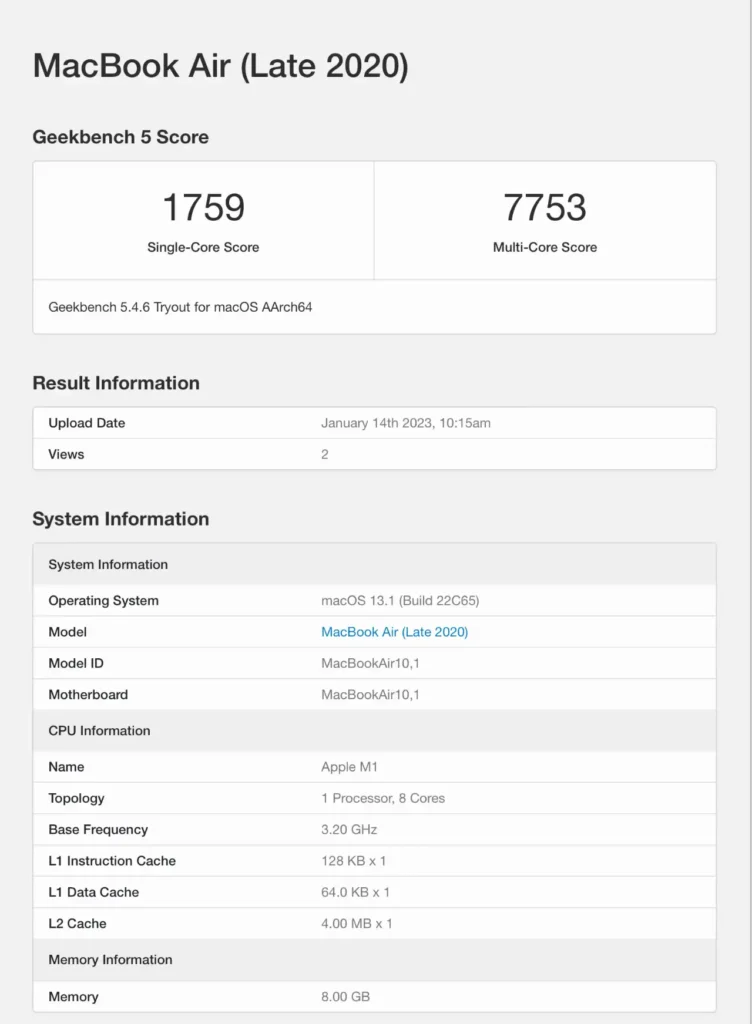
Task: Click the Multi-Core Score label
Action: tap(544, 248)
